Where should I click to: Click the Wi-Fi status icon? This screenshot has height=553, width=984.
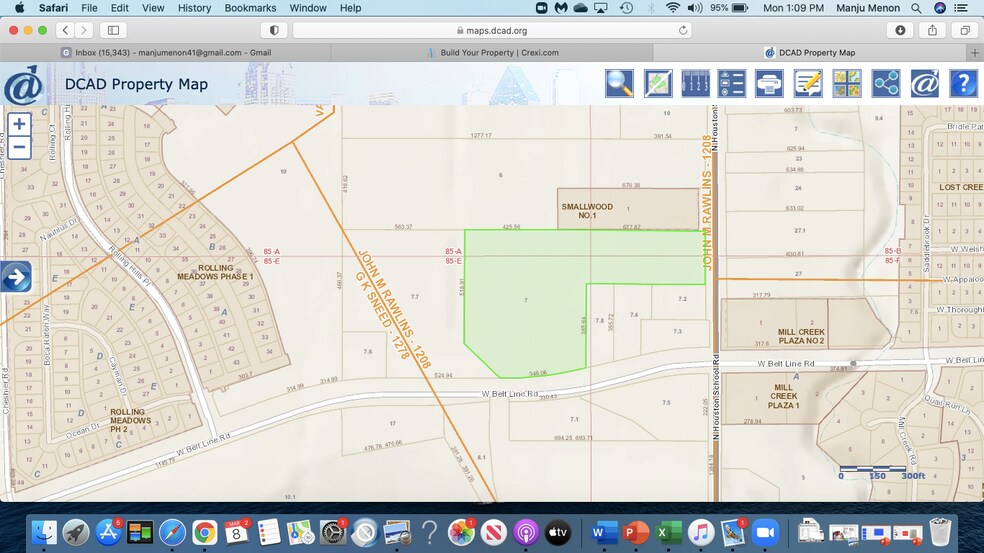point(673,8)
